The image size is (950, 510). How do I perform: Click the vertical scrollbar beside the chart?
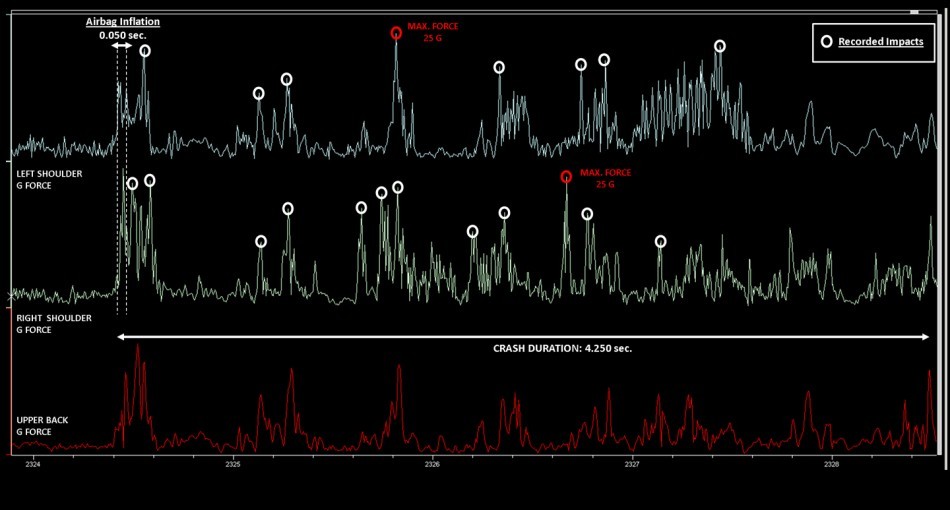point(940,233)
